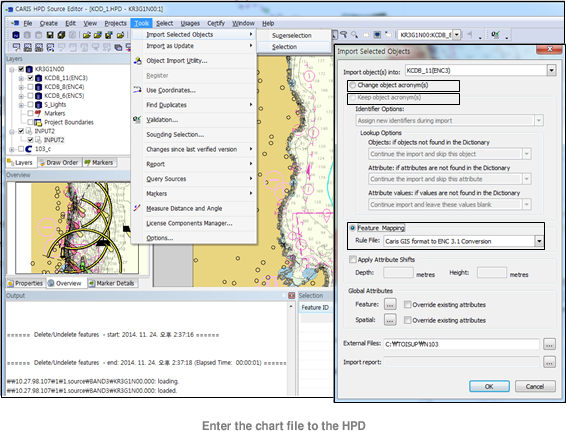Viewport: 566px width, 431px height.
Task: Click browse button beside External Files
Action: click(549, 344)
